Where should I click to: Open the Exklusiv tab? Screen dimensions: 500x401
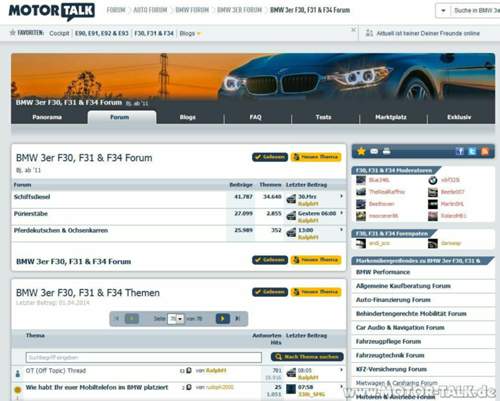tap(459, 117)
